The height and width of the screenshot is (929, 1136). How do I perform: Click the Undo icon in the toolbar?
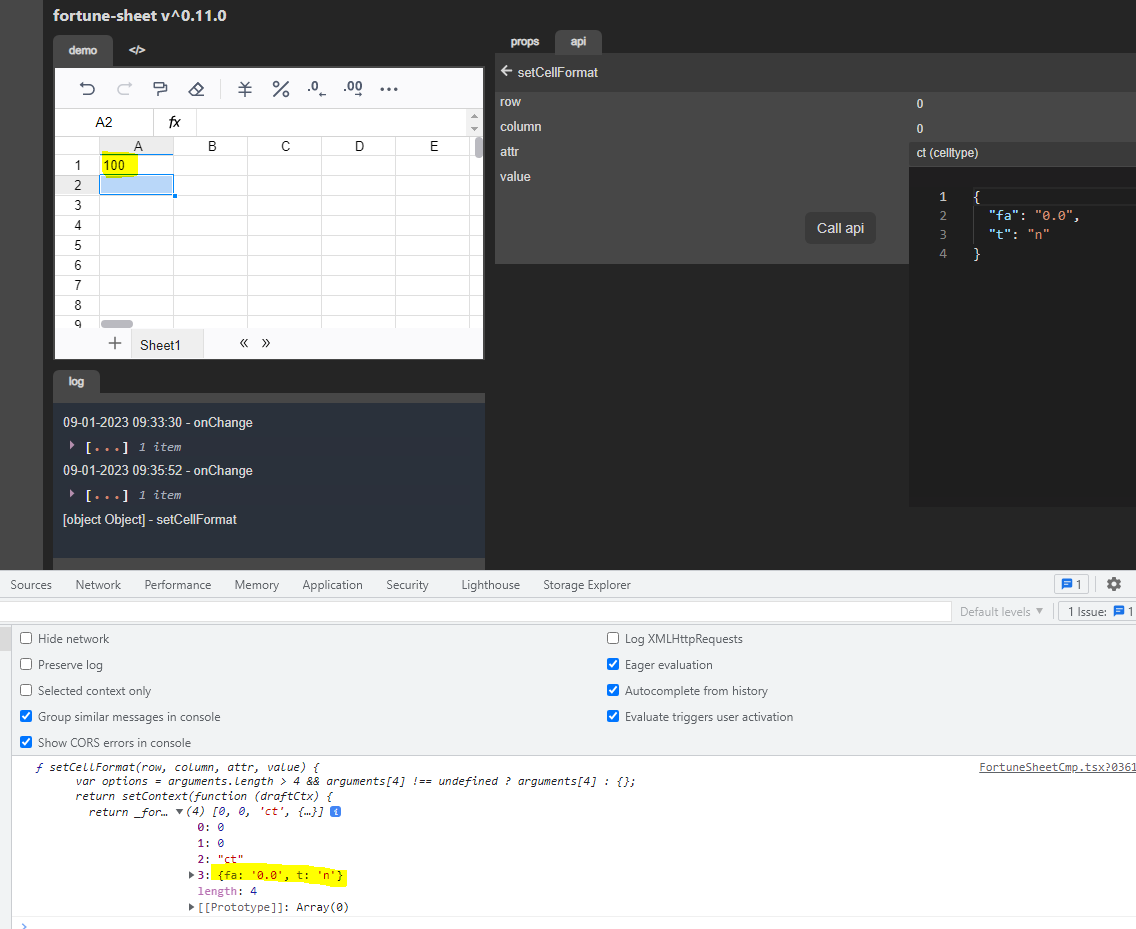tap(87, 89)
